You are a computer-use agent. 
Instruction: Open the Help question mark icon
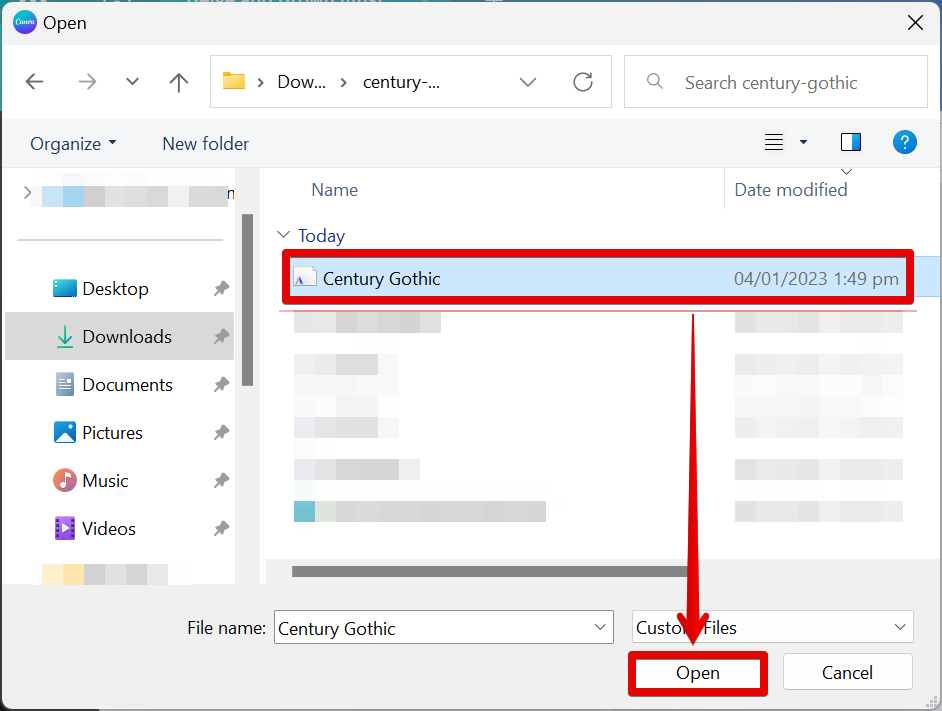tap(904, 142)
